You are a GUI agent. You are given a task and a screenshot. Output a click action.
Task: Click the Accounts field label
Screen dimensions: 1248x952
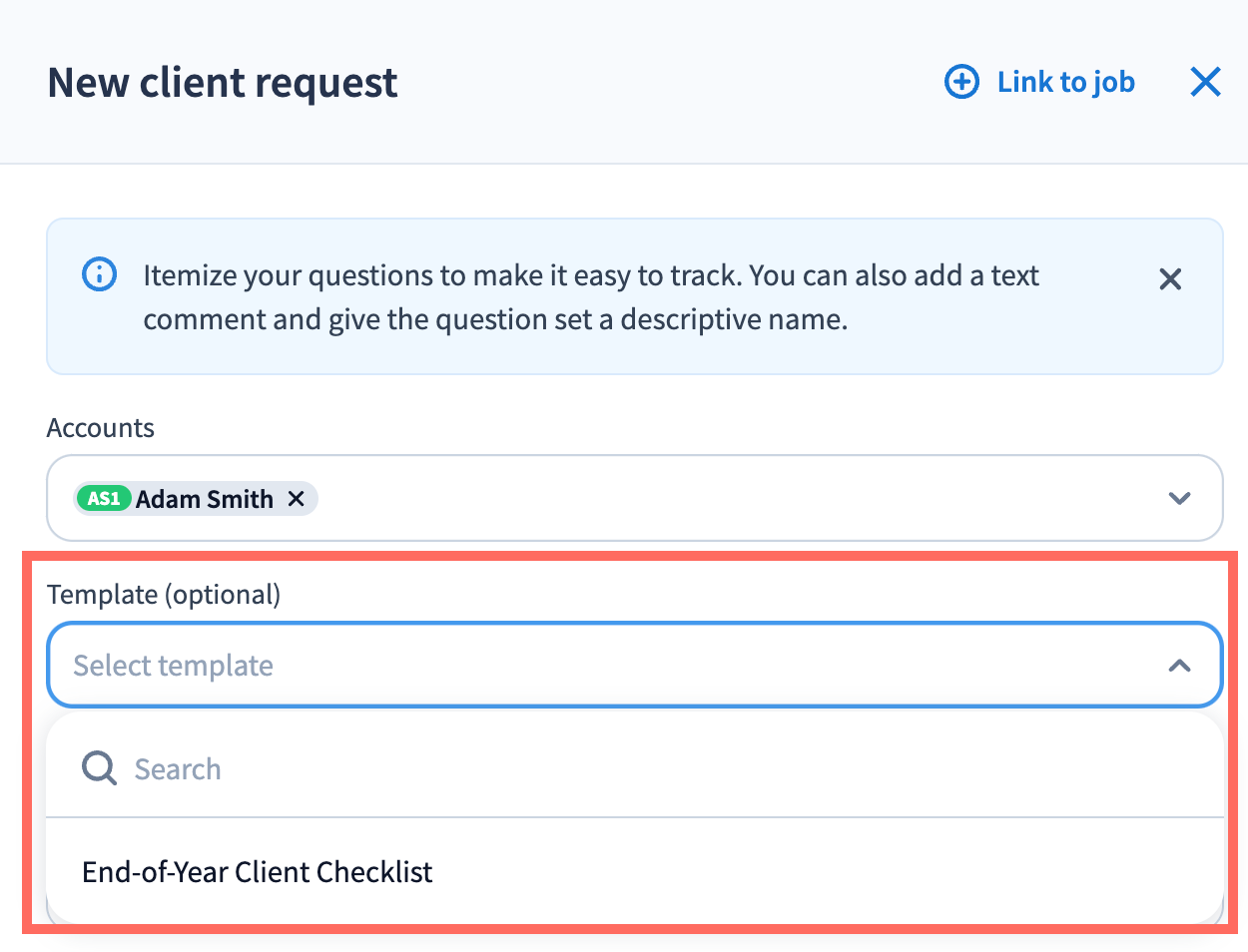pos(101,428)
